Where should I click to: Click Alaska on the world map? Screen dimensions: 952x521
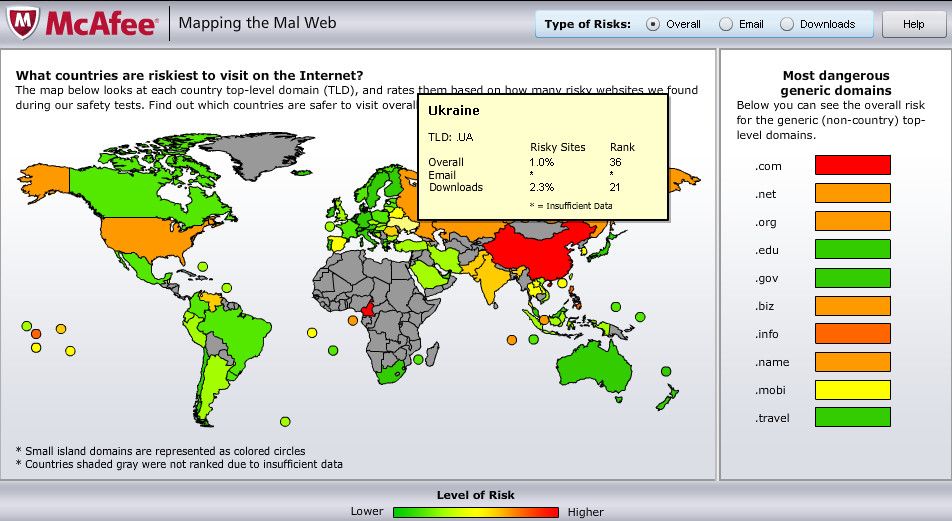[x=47, y=180]
